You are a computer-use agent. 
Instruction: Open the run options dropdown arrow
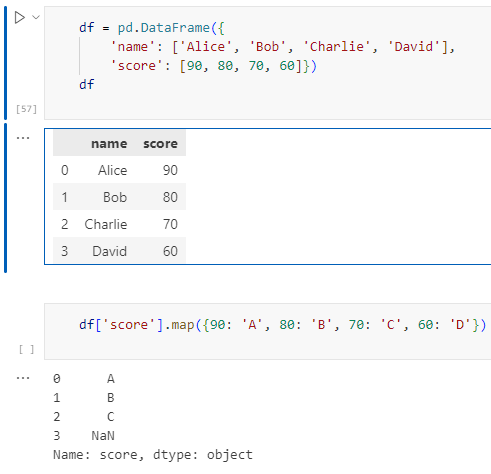point(36,17)
